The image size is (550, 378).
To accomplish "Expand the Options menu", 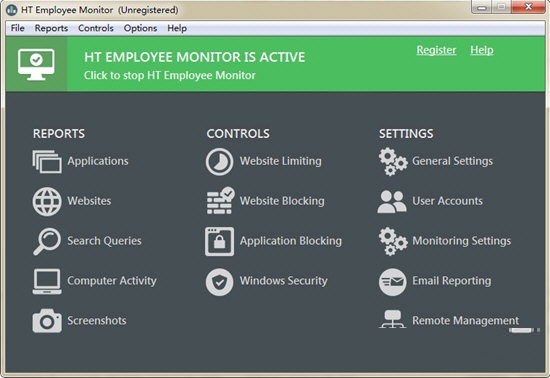I will pyautogui.click(x=140, y=28).
